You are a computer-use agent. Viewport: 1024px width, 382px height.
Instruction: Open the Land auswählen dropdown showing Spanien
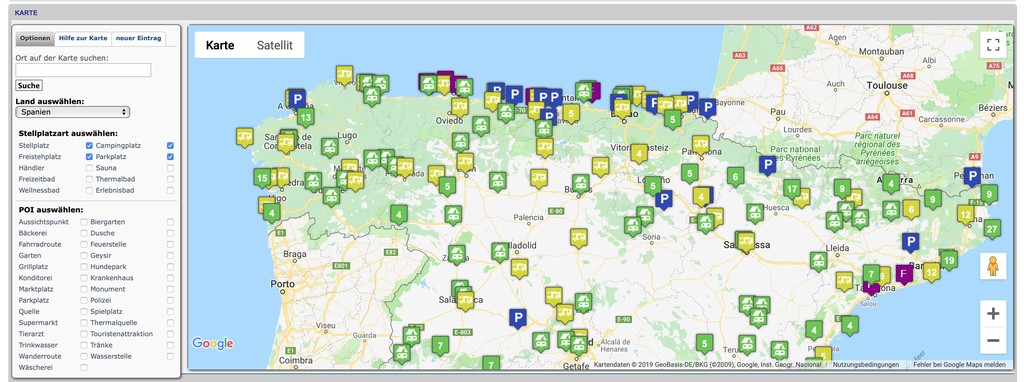click(x=72, y=112)
